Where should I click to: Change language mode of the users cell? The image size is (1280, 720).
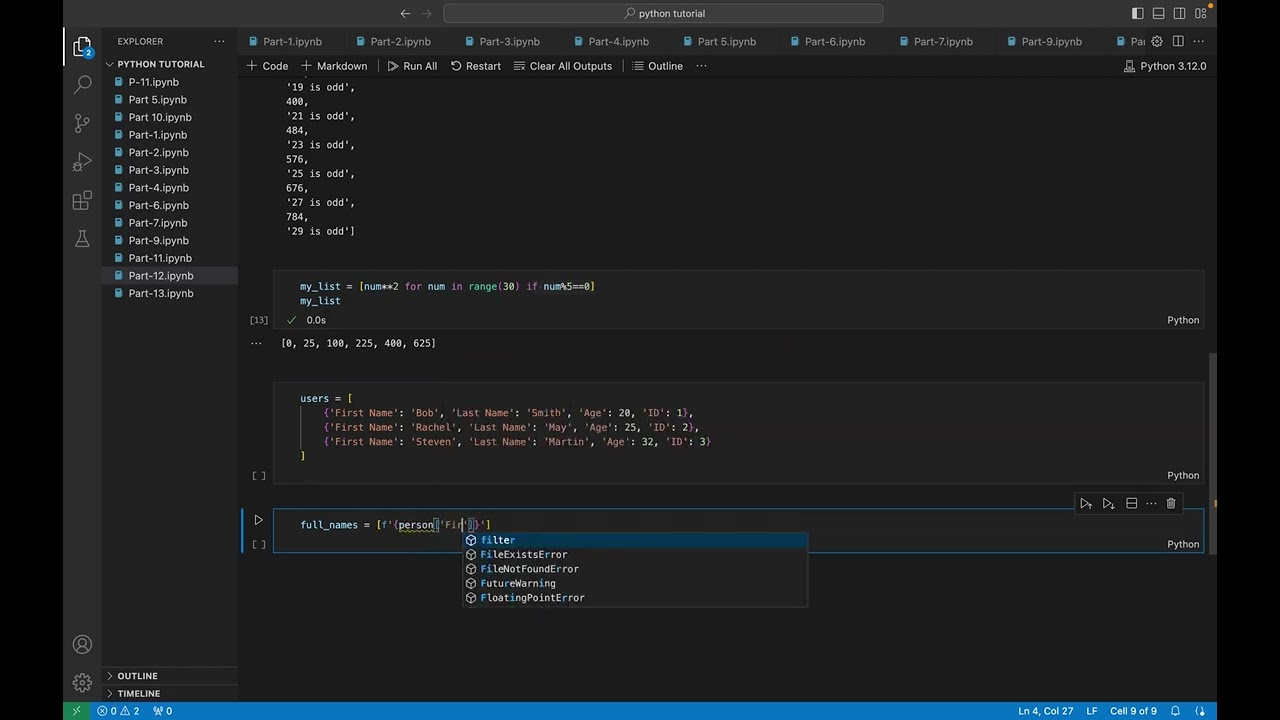click(1183, 475)
